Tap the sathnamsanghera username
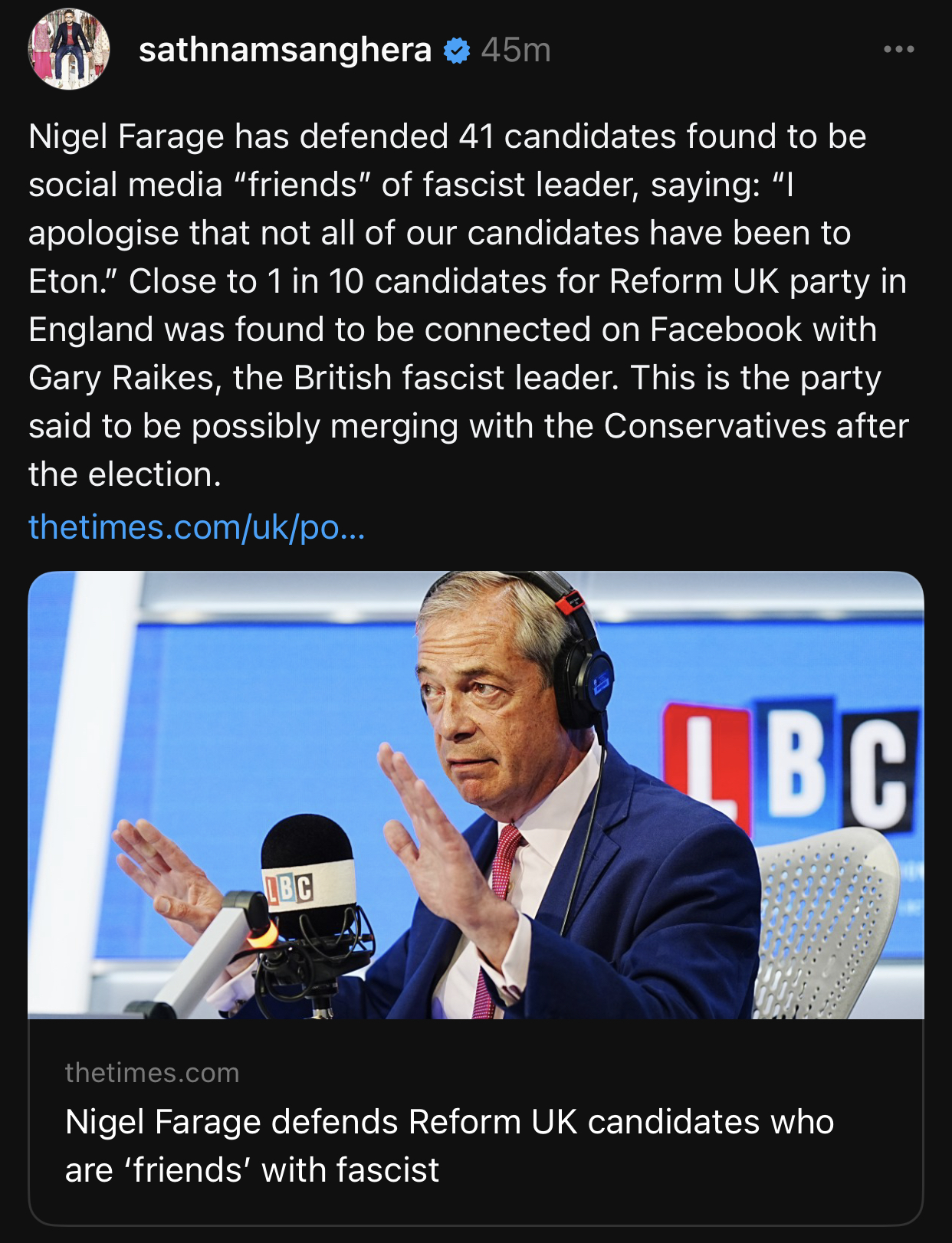This screenshot has width=952, height=1243. click(285, 51)
